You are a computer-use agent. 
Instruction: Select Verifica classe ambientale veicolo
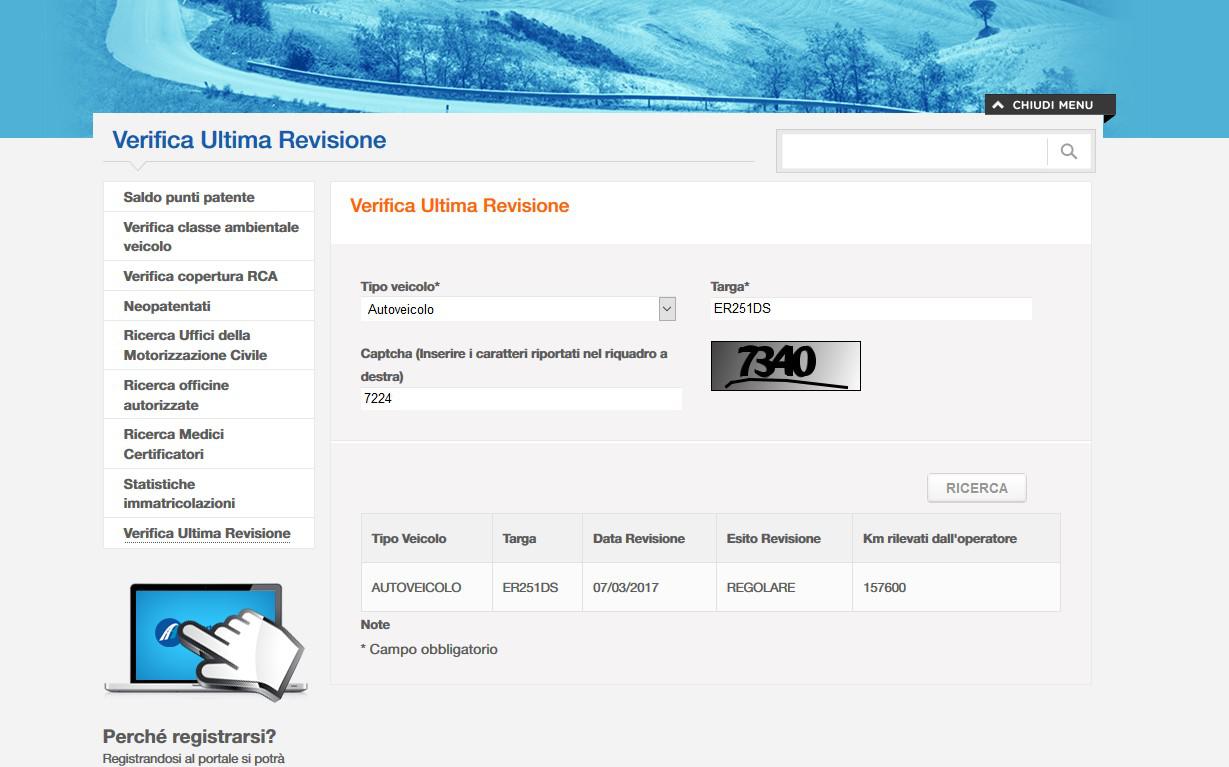coord(210,237)
